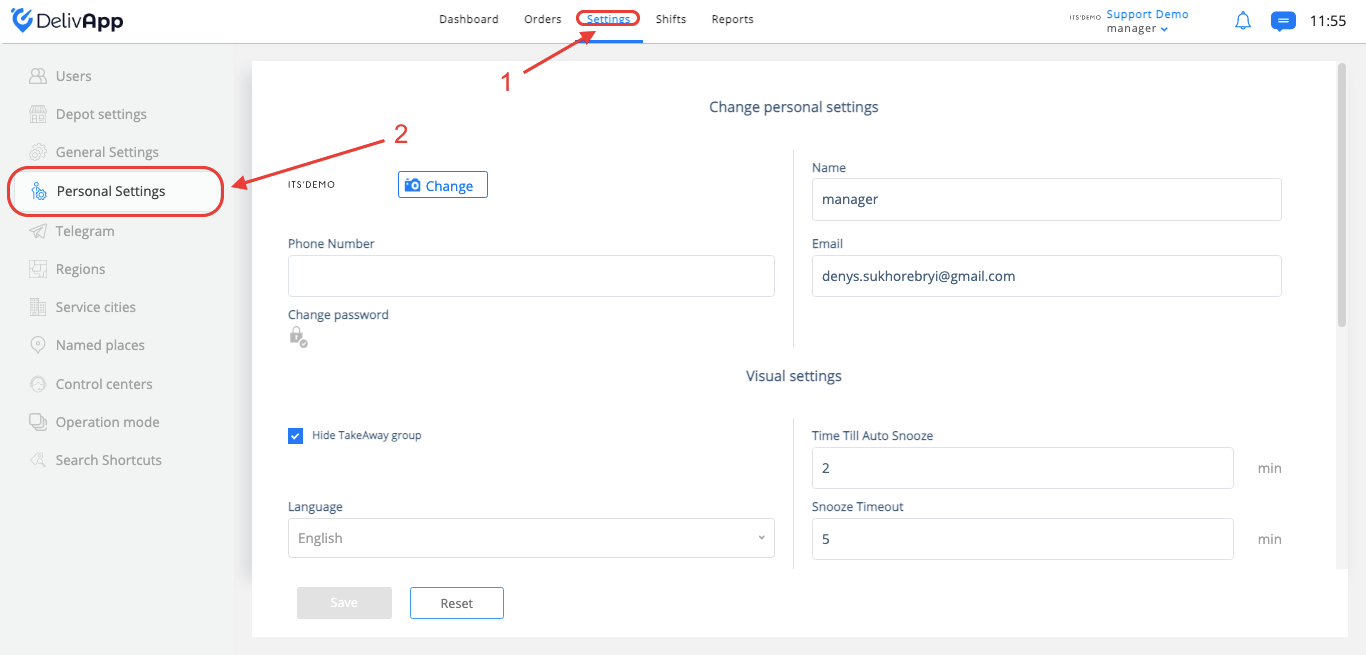
Task: Go to the Shifts tab
Action: click(x=671, y=19)
